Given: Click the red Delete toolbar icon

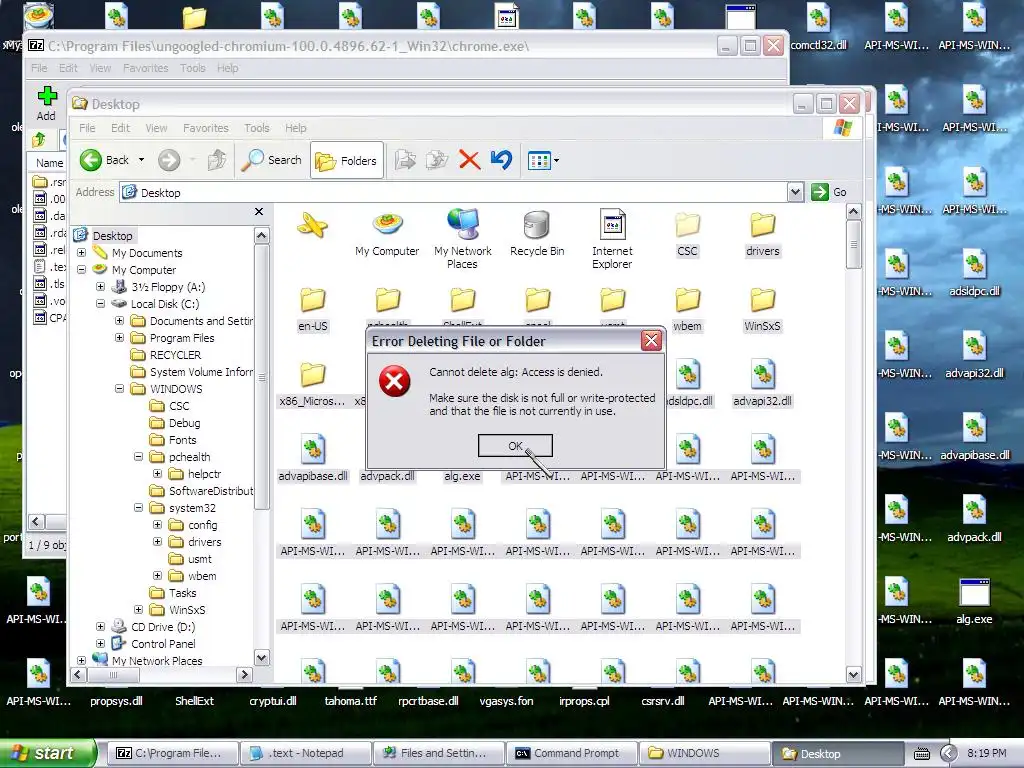Looking at the screenshot, I should point(469,160).
